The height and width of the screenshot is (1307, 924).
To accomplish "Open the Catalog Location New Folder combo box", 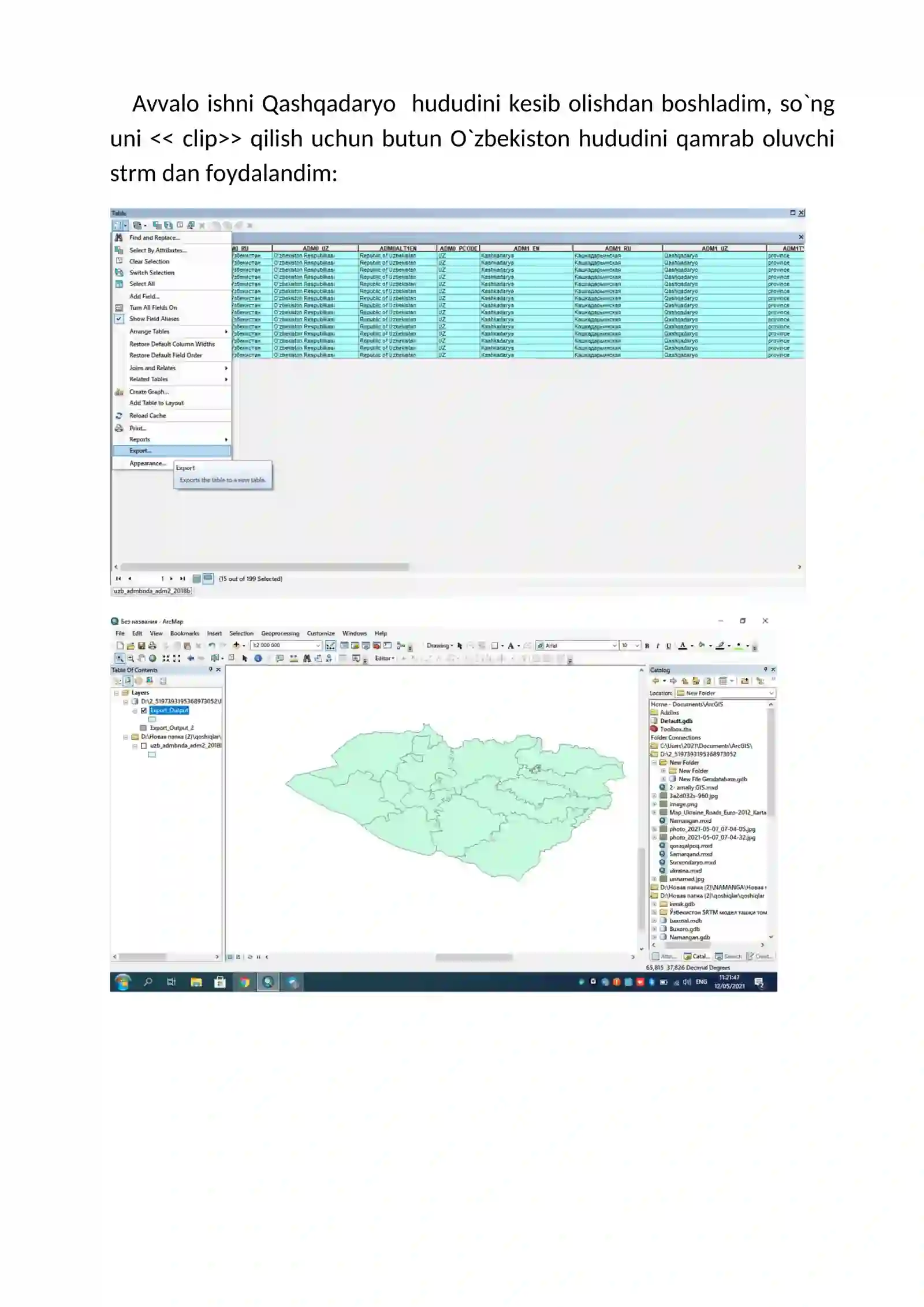I will click(x=725, y=693).
